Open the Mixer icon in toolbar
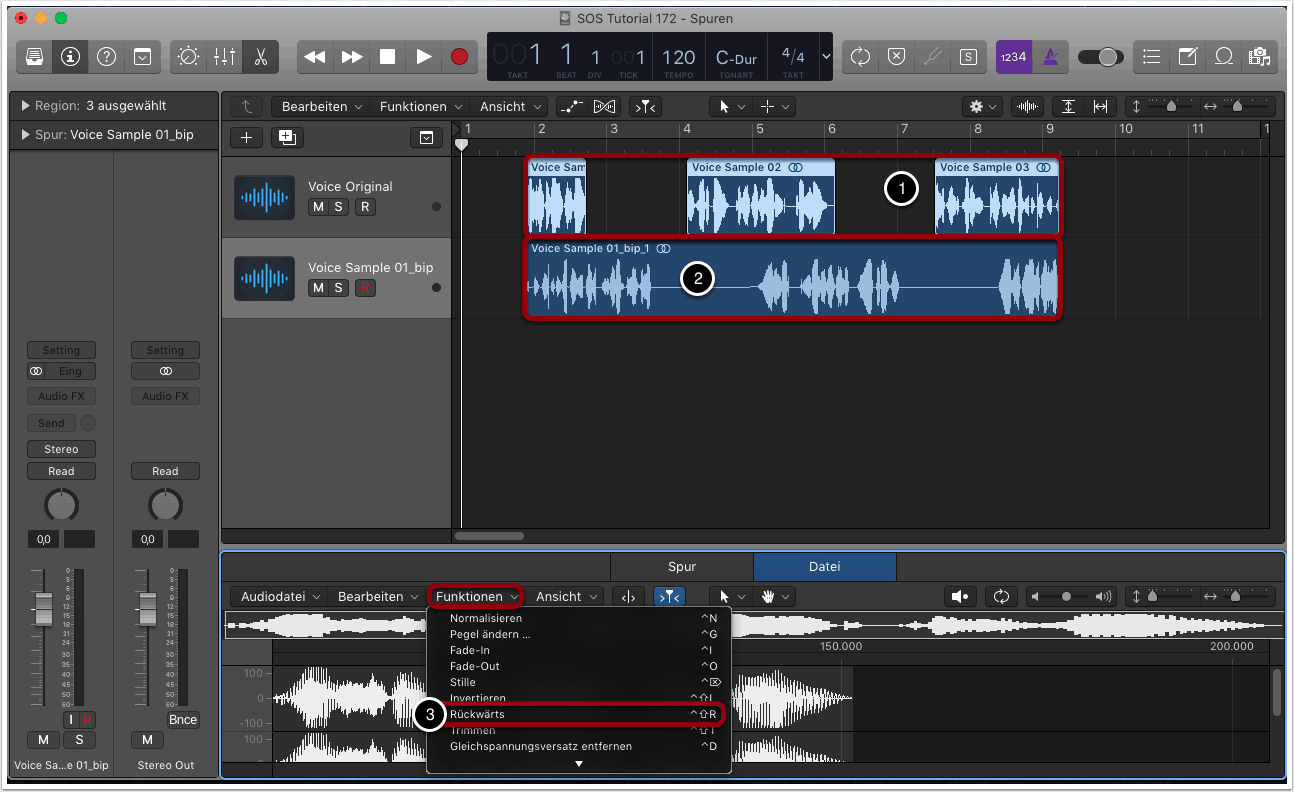1294x792 pixels. pyautogui.click(x=224, y=57)
